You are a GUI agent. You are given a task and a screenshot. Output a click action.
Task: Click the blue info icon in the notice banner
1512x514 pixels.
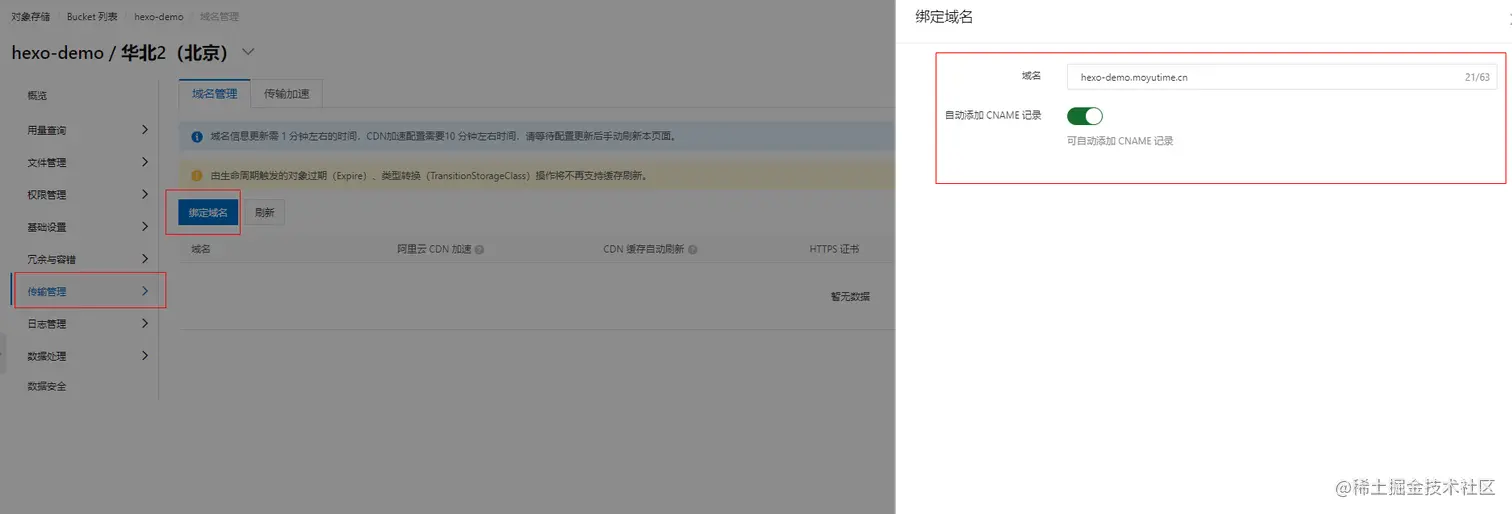[x=196, y=136]
